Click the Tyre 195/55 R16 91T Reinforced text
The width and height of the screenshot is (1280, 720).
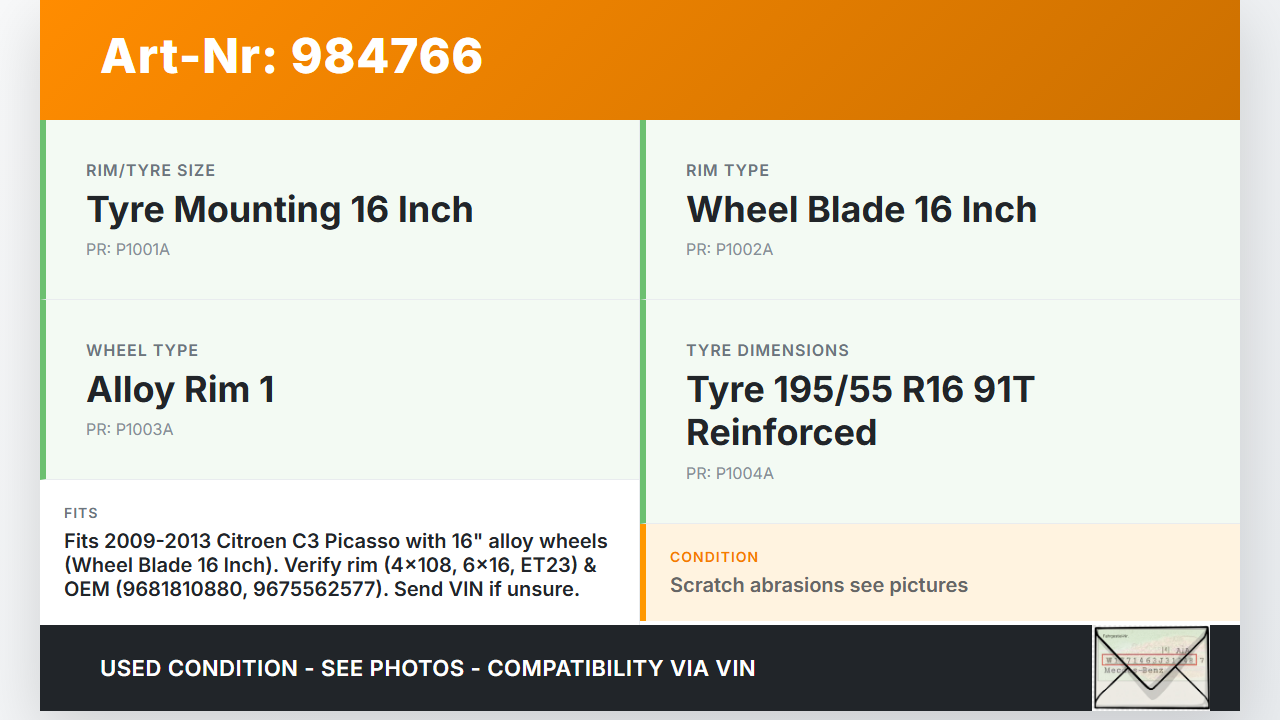coord(860,411)
